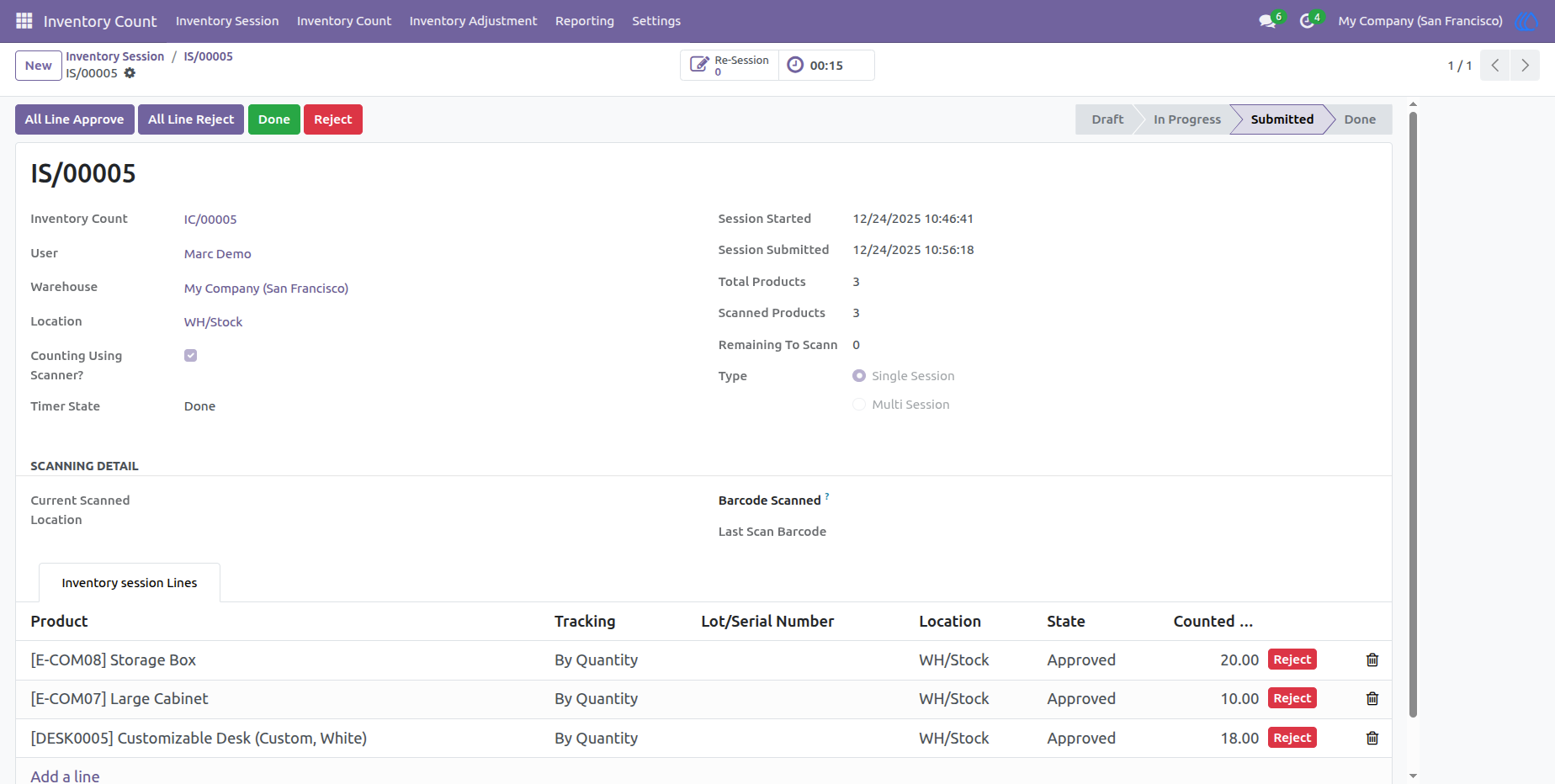The width and height of the screenshot is (1555, 784).
Task: Go to Inventory Session breadcrumb
Action: [115, 56]
